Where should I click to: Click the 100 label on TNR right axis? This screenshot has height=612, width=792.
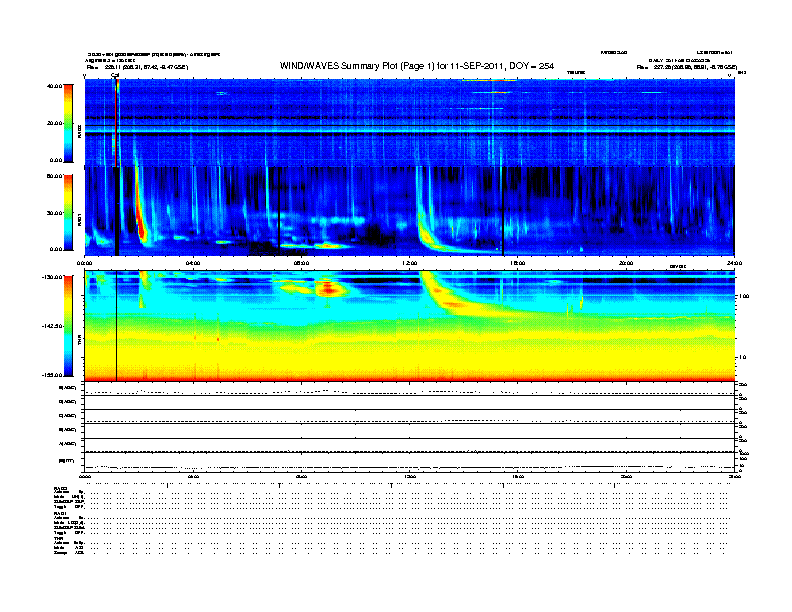coord(744,296)
